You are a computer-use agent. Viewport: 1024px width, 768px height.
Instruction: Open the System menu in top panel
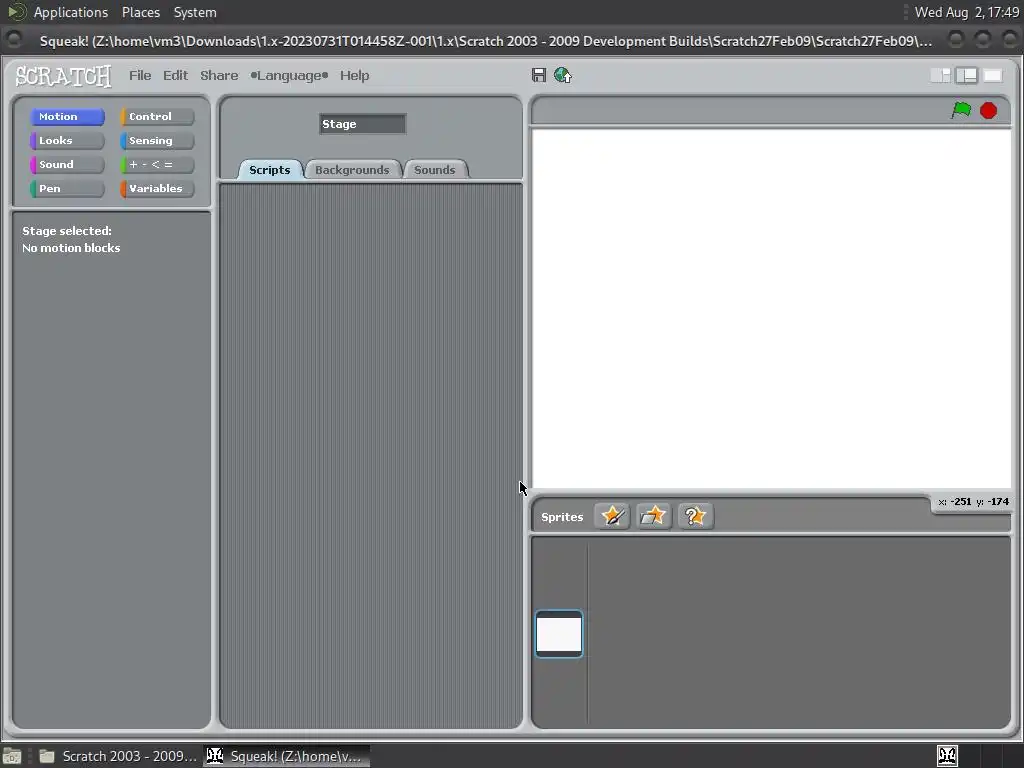tap(195, 12)
